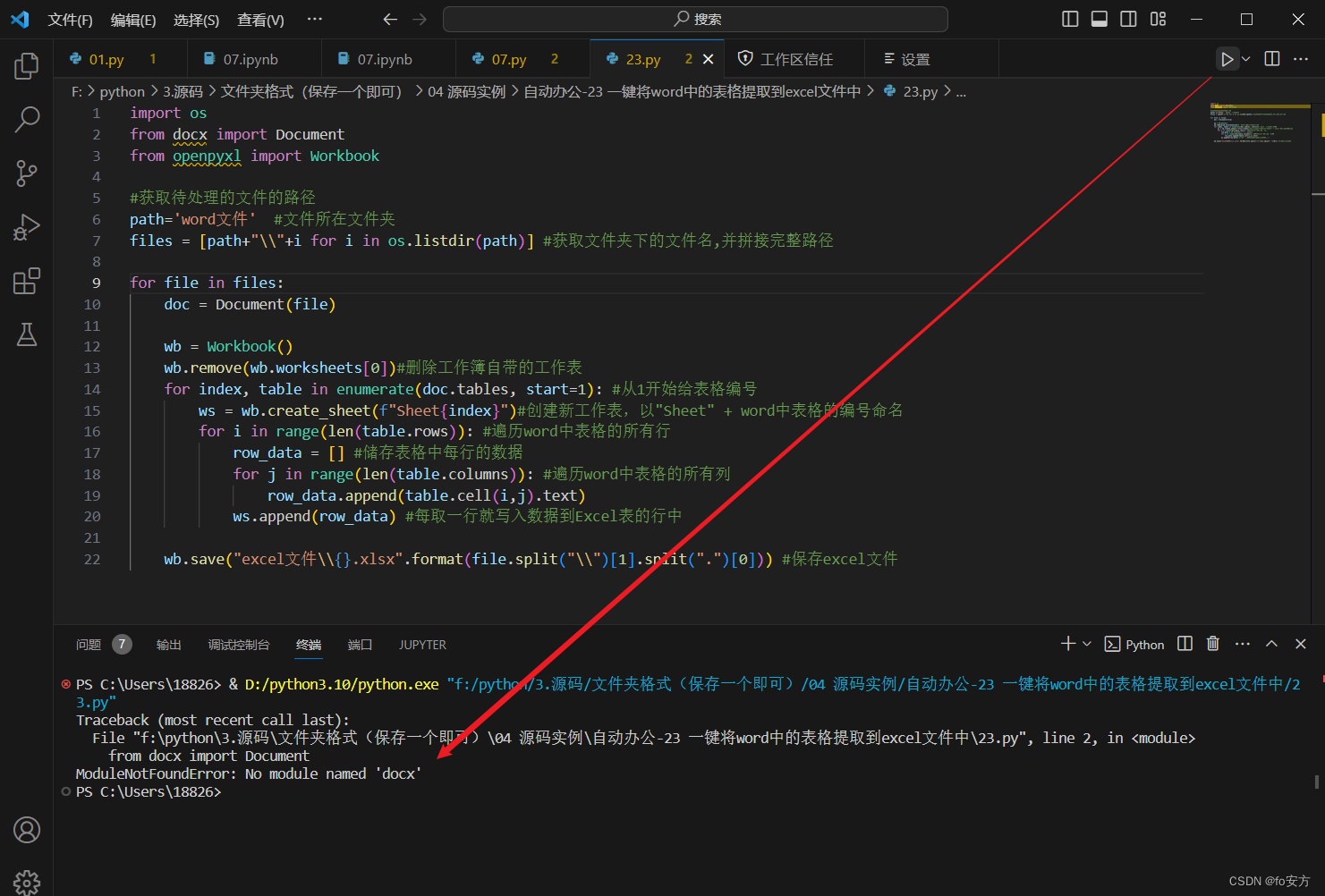Select python folder in breadcrumb

click(123, 91)
